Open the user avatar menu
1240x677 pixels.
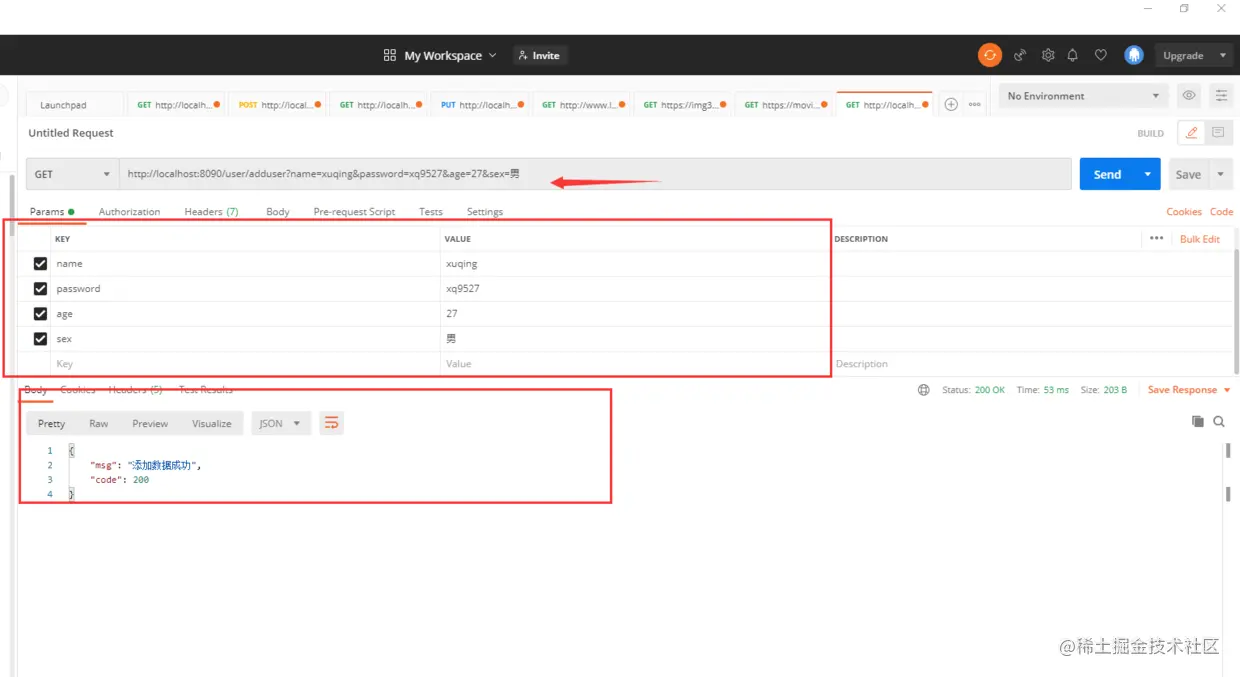tap(1134, 56)
